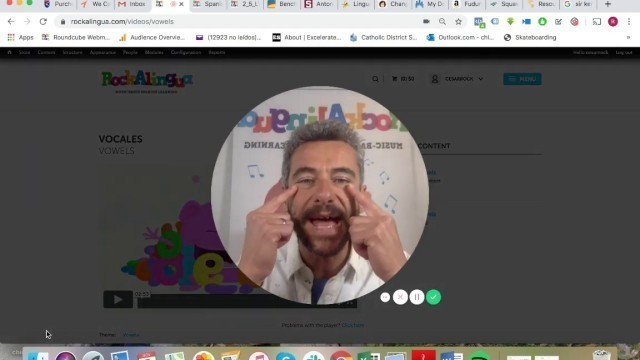Screen dimensions: 640x360
Task: Open the Rockalingua site search
Action: 375,79
